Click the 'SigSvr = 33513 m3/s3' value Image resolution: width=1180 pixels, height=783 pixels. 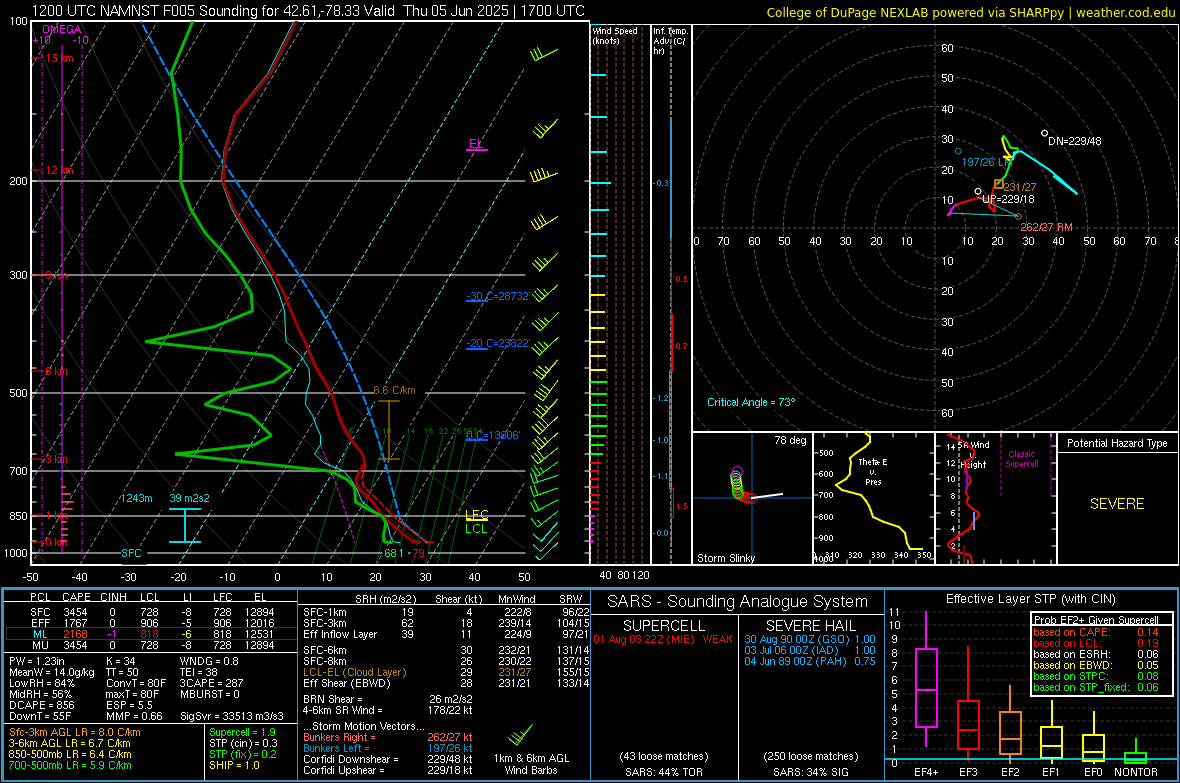232,716
